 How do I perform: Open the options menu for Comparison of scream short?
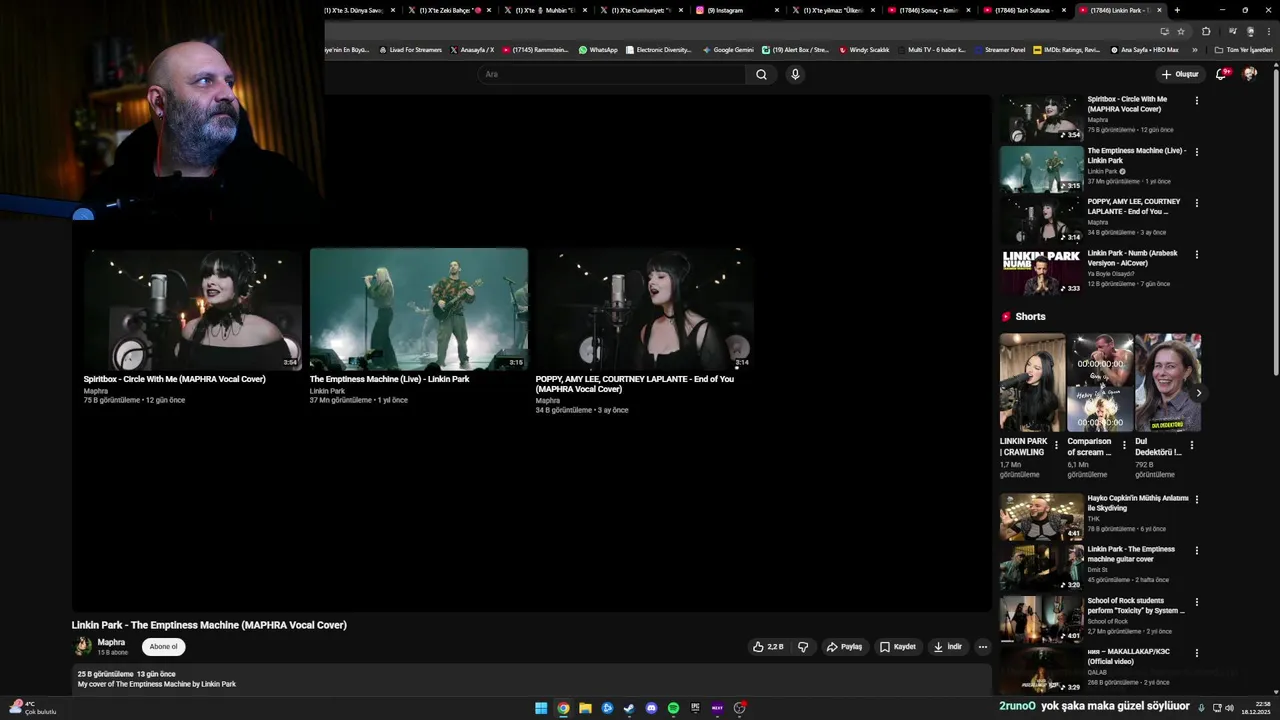1123,445
